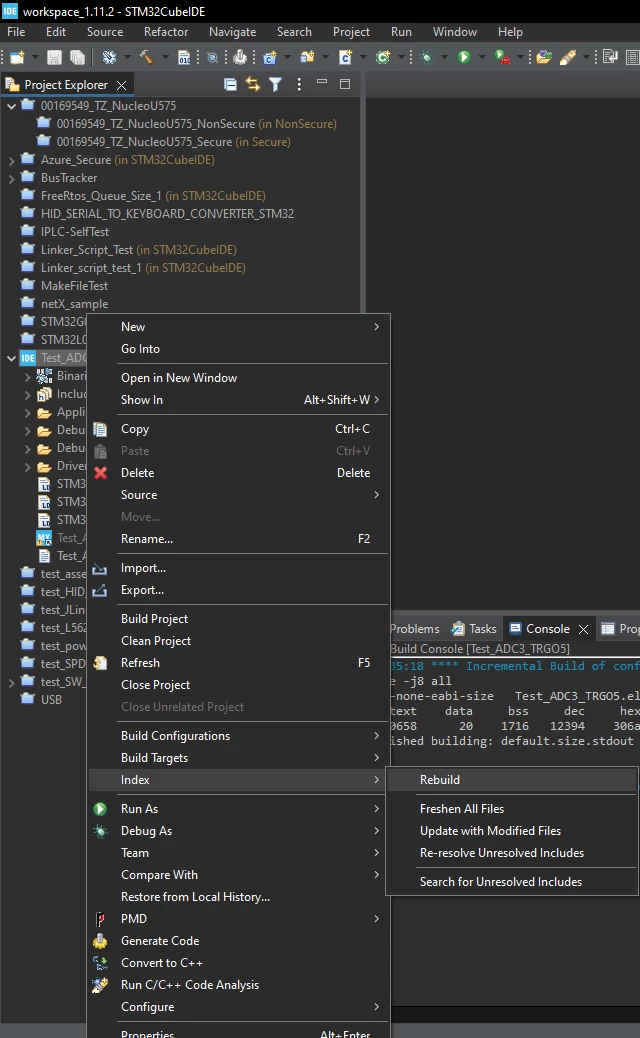This screenshot has height=1038, width=640.
Task: Click the Save All toolbar icon
Action: (77, 58)
